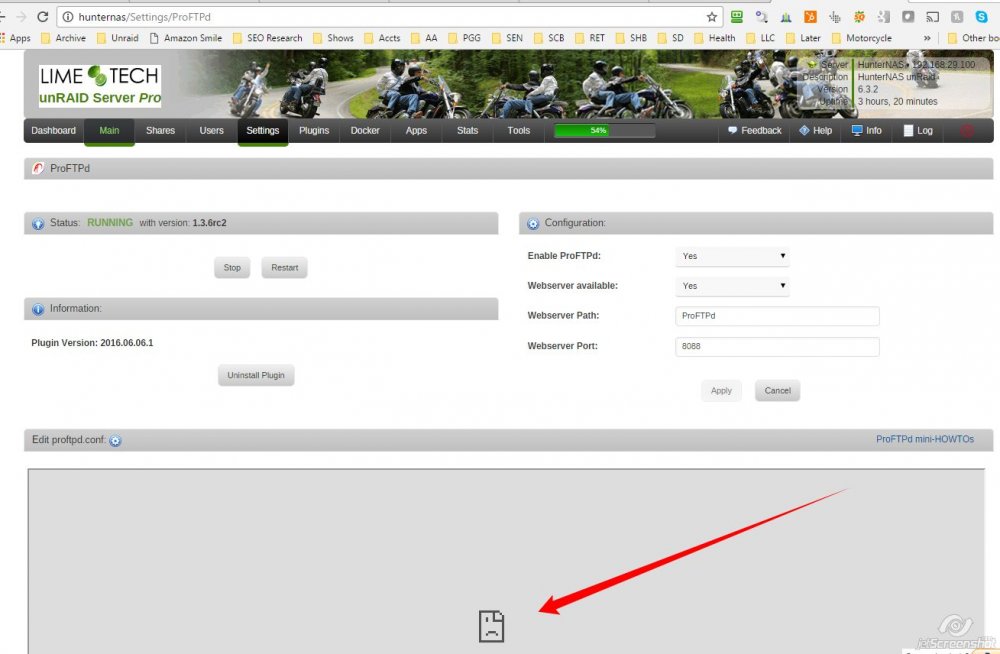
Task: Click the browser reload icon
Action: 43,17
